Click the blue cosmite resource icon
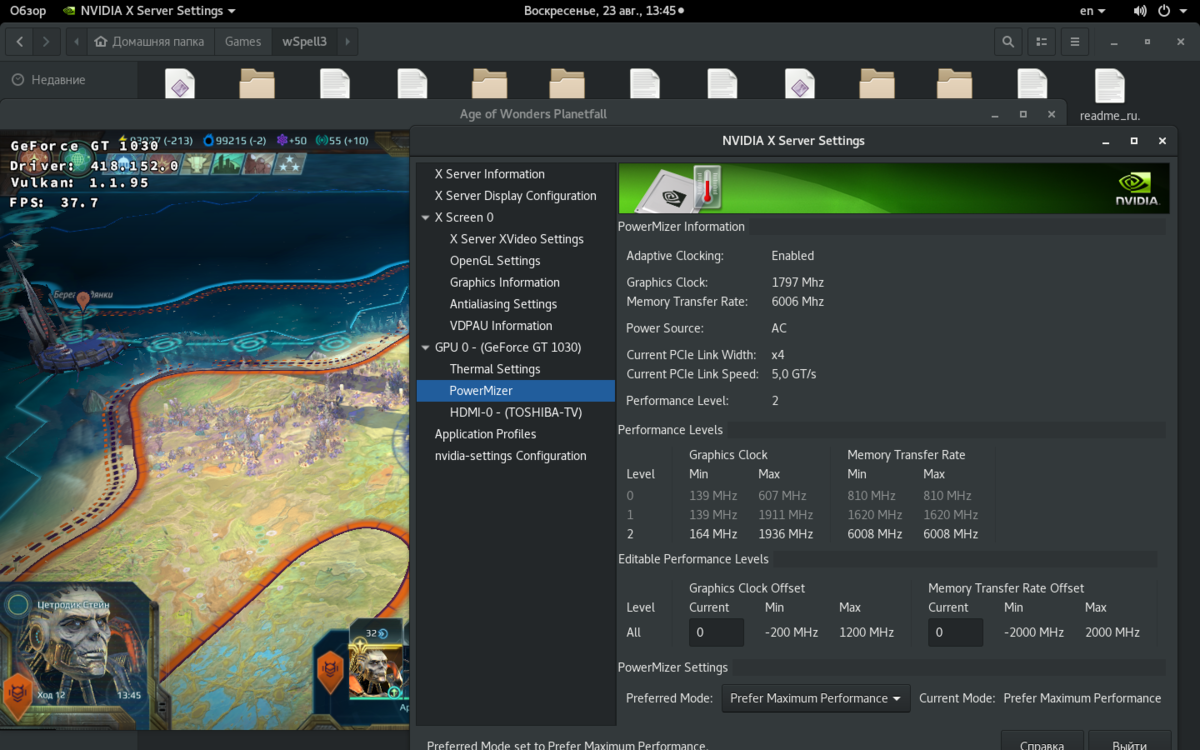Image resolution: width=1200 pixels, height=750 pixels. pyautogui.click(x=209, y=140)
